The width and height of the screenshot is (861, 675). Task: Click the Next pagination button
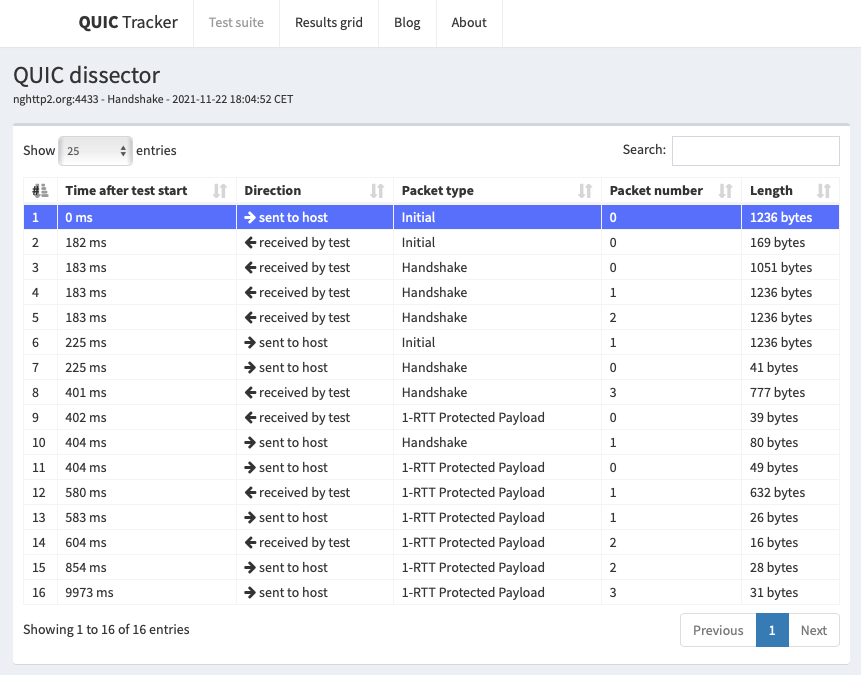click(814, 630)
